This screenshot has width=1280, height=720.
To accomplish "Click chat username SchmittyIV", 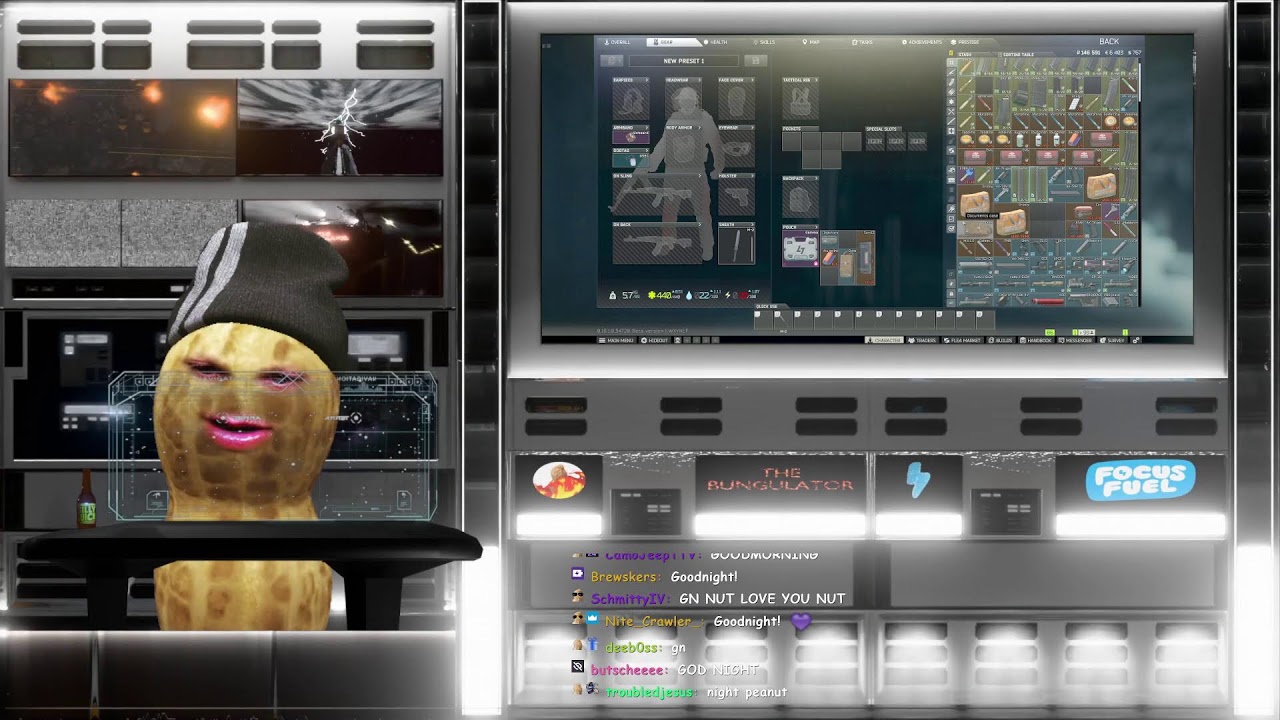I will click(x=630, y=598).
